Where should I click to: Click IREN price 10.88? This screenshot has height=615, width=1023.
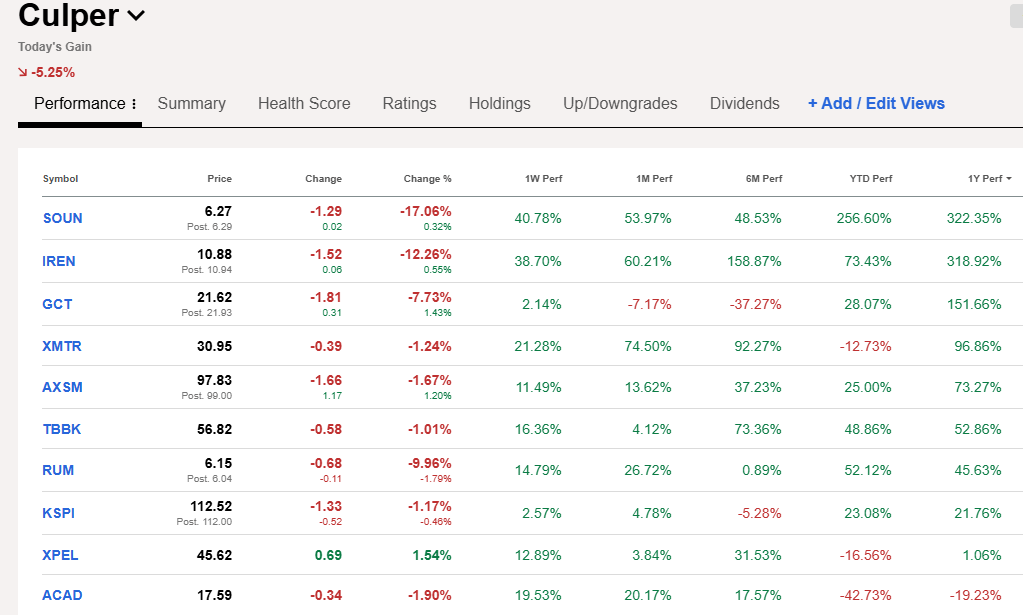tap(215, 254)
